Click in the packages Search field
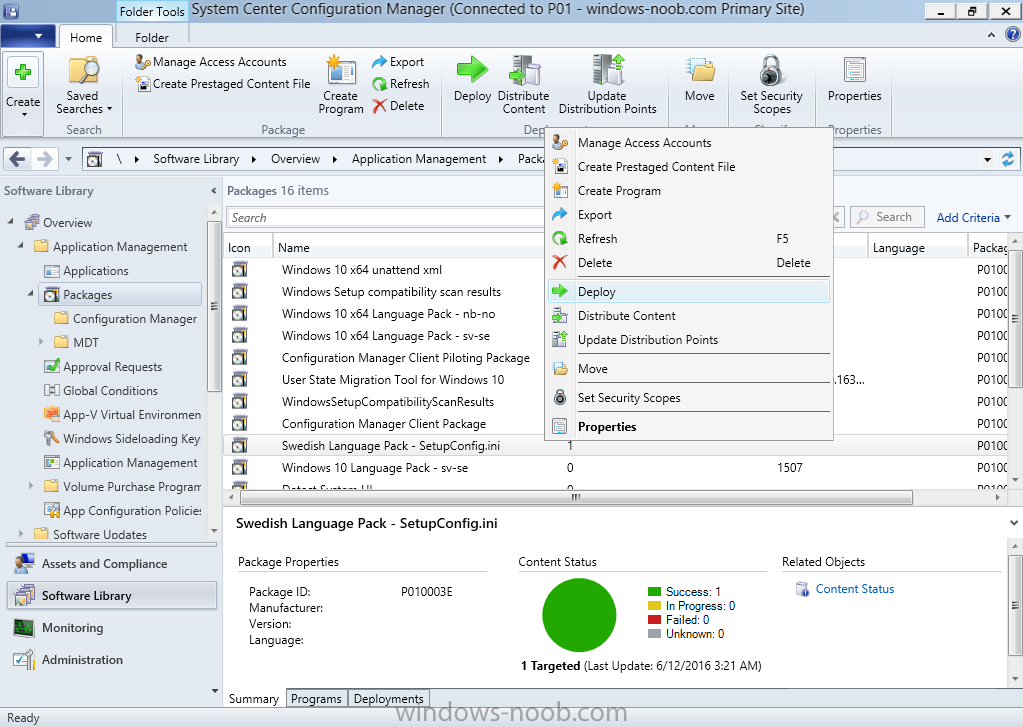 [x=385, y=217]
